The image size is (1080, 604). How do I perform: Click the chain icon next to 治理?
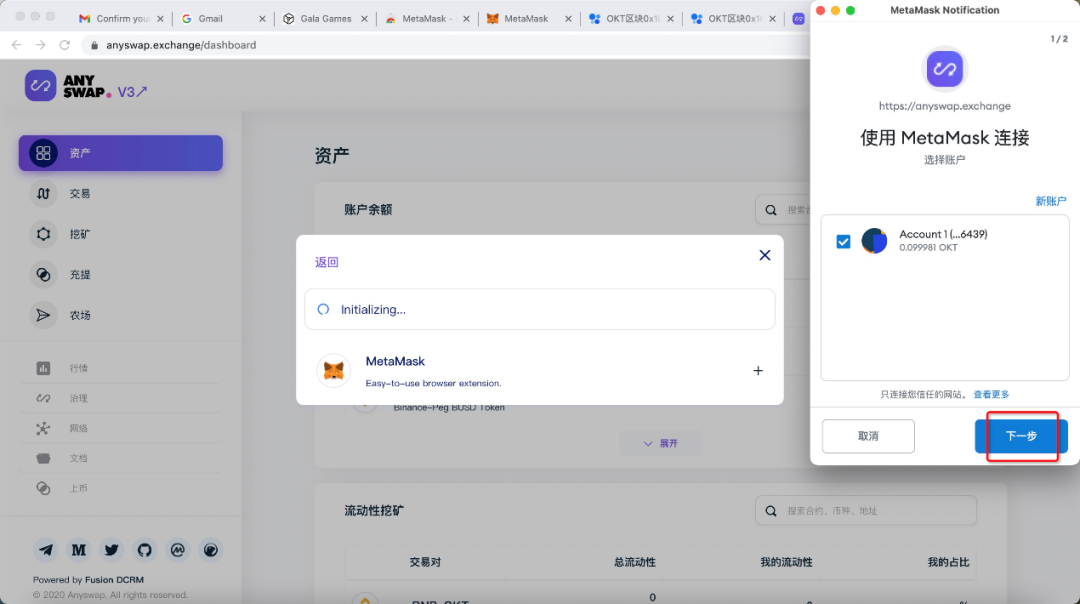pyautogui.click(x=43, y=398)
